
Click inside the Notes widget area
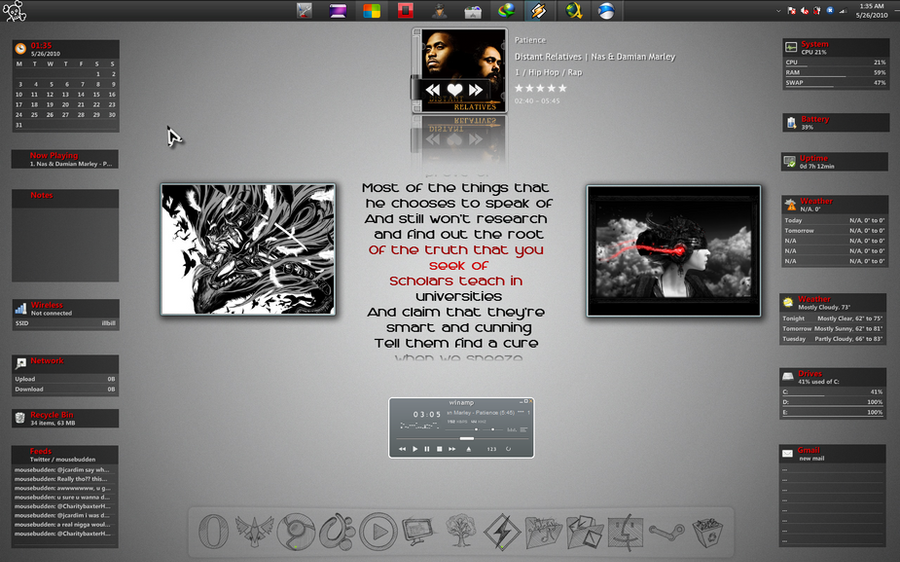coord(65,245)
